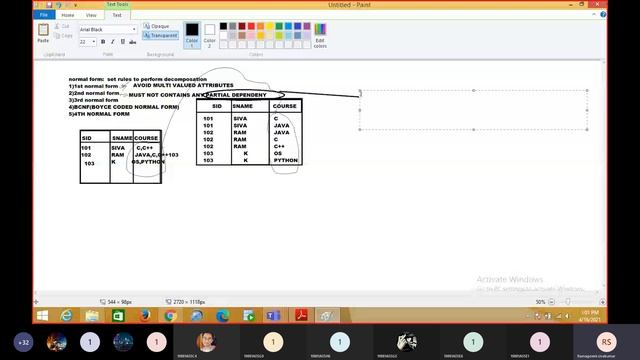Toggle Bold text formatting

click(103, 42)
